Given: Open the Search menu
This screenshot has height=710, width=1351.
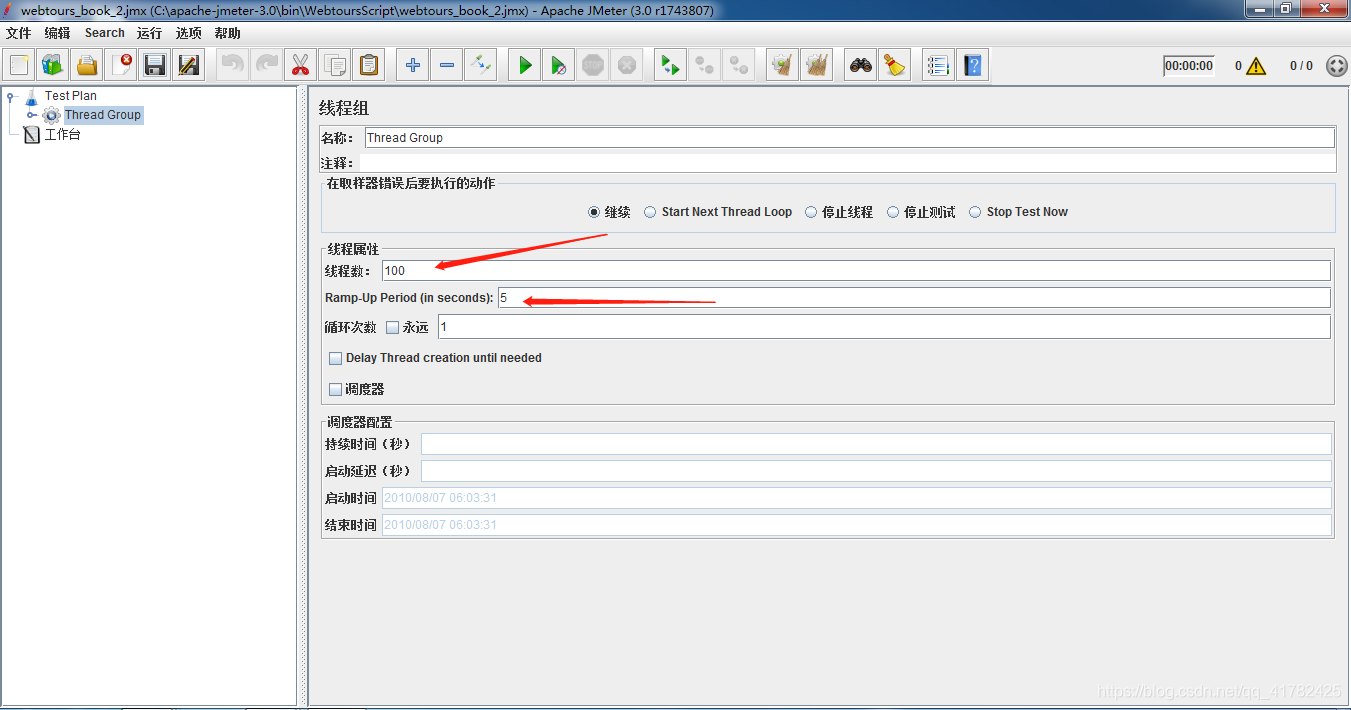Looking at the screenshot, I should (104, 33).
